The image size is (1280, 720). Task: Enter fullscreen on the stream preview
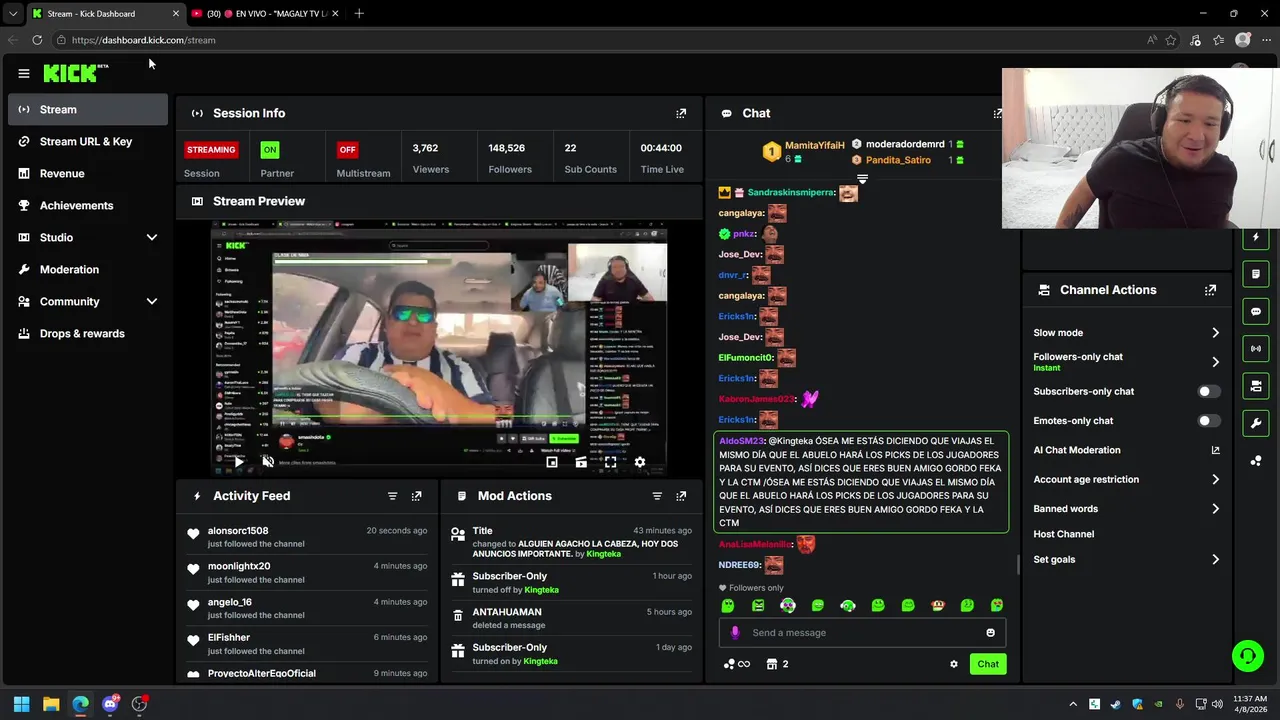[610, 462]
